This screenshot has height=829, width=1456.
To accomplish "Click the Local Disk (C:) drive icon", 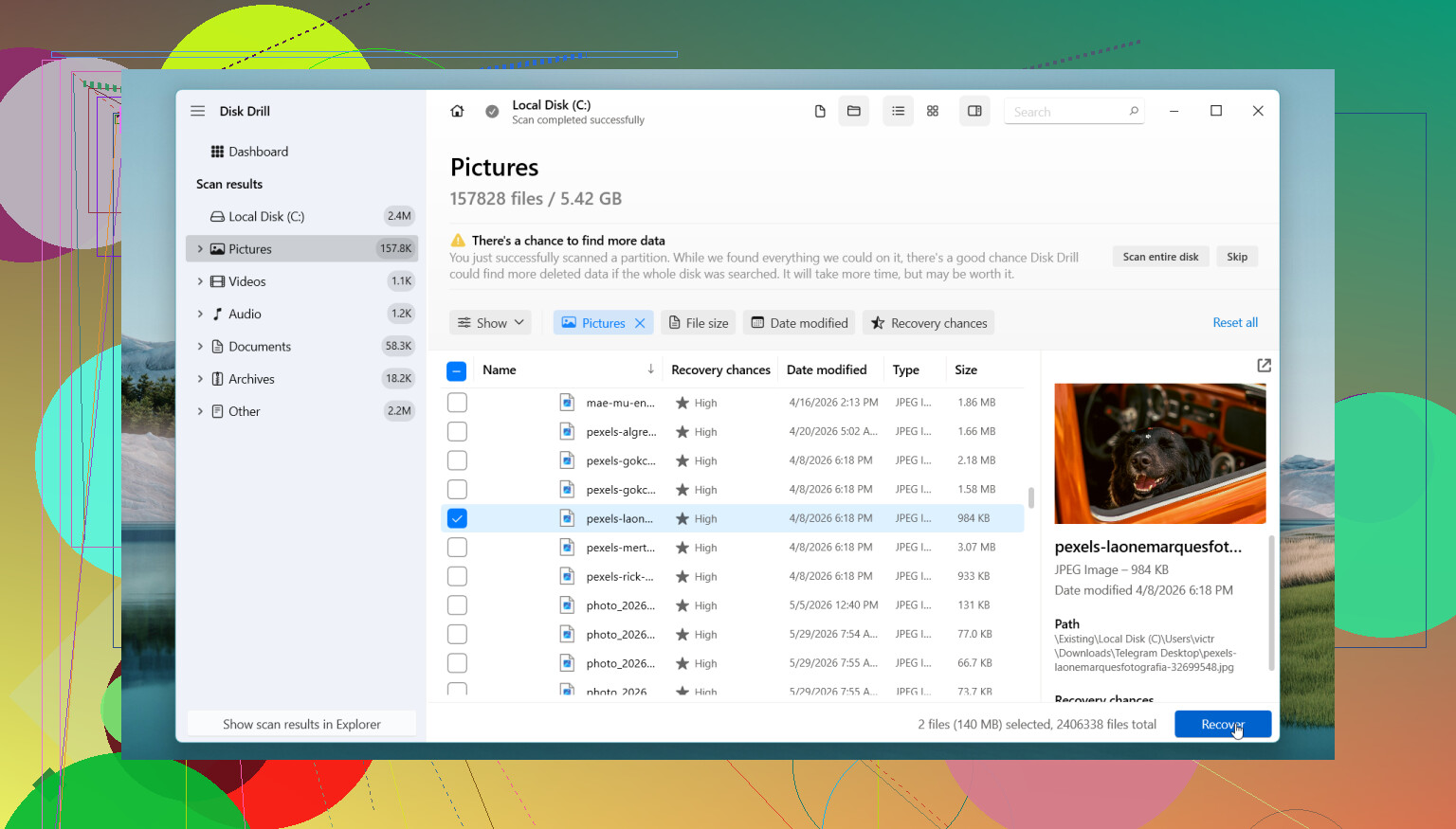I will tap(217, 217).
